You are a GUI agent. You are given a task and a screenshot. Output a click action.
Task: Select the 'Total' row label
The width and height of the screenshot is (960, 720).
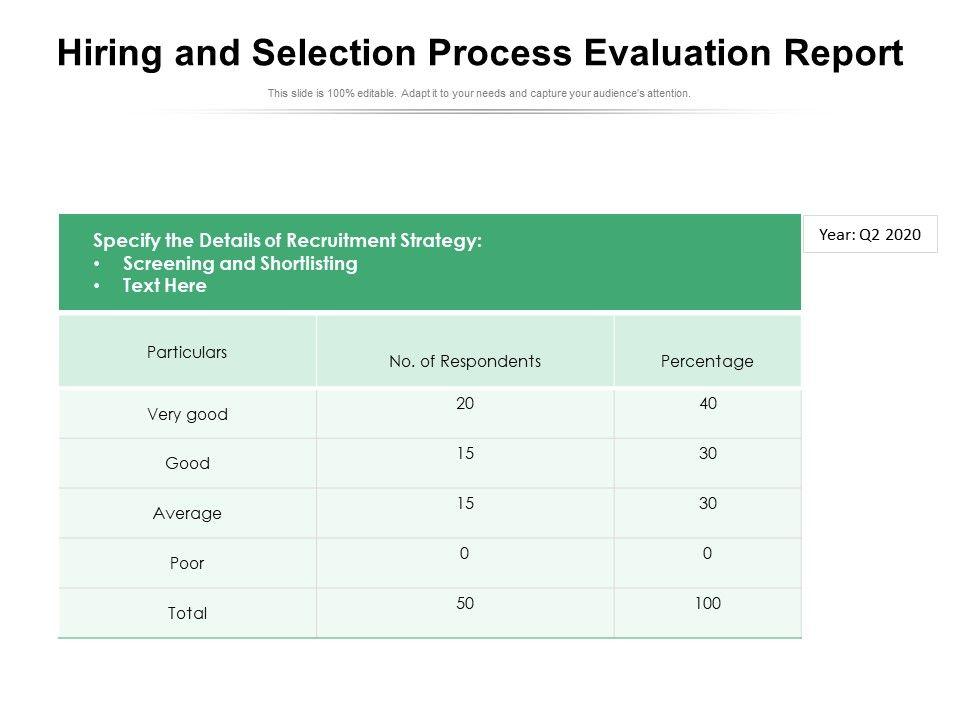[x=187, y=613]
